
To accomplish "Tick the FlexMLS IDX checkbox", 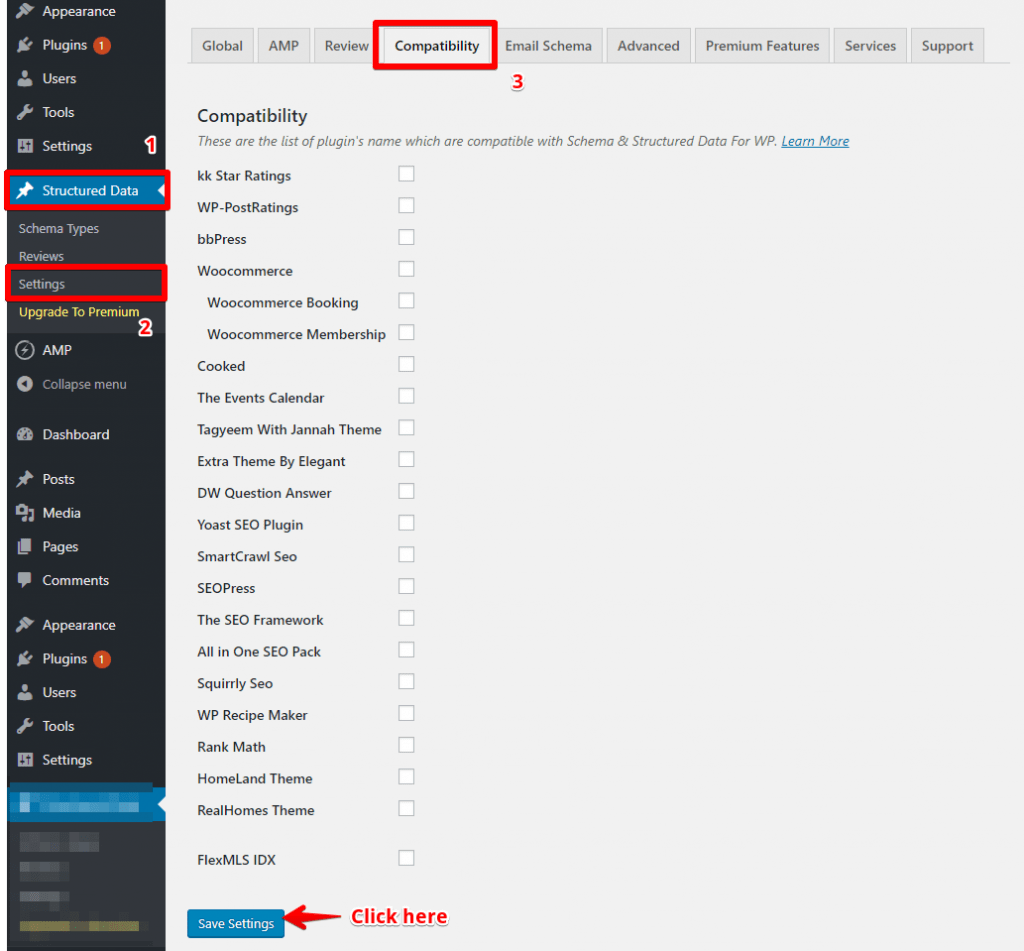I will tap(406, 858).
